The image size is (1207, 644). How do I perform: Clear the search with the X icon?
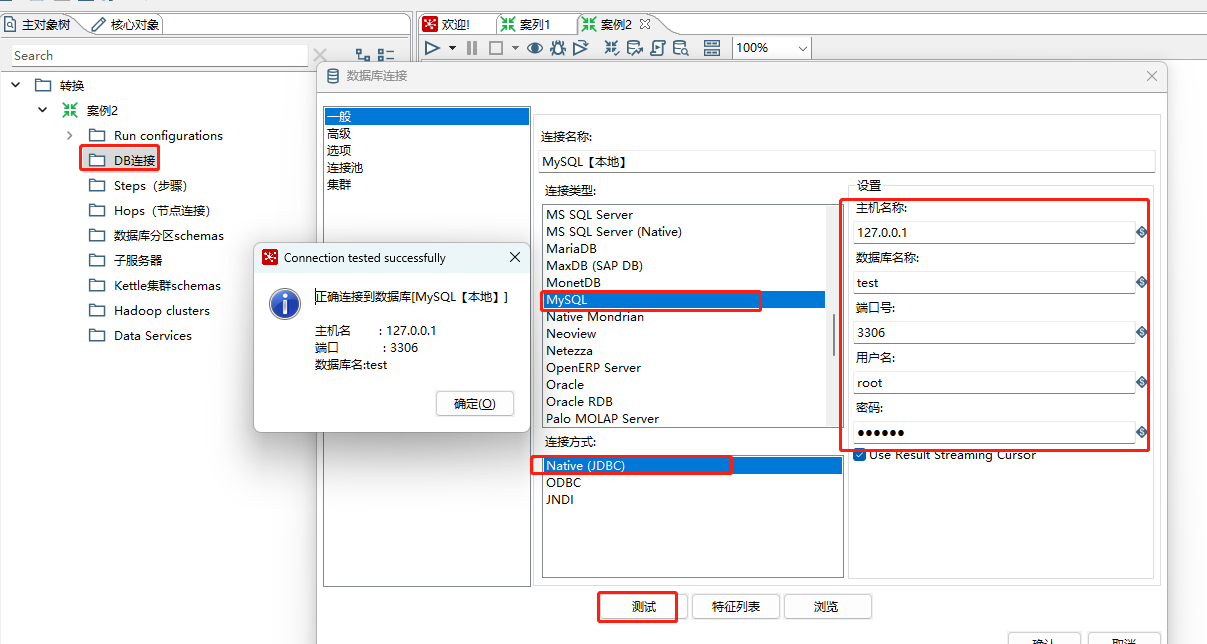320,56
